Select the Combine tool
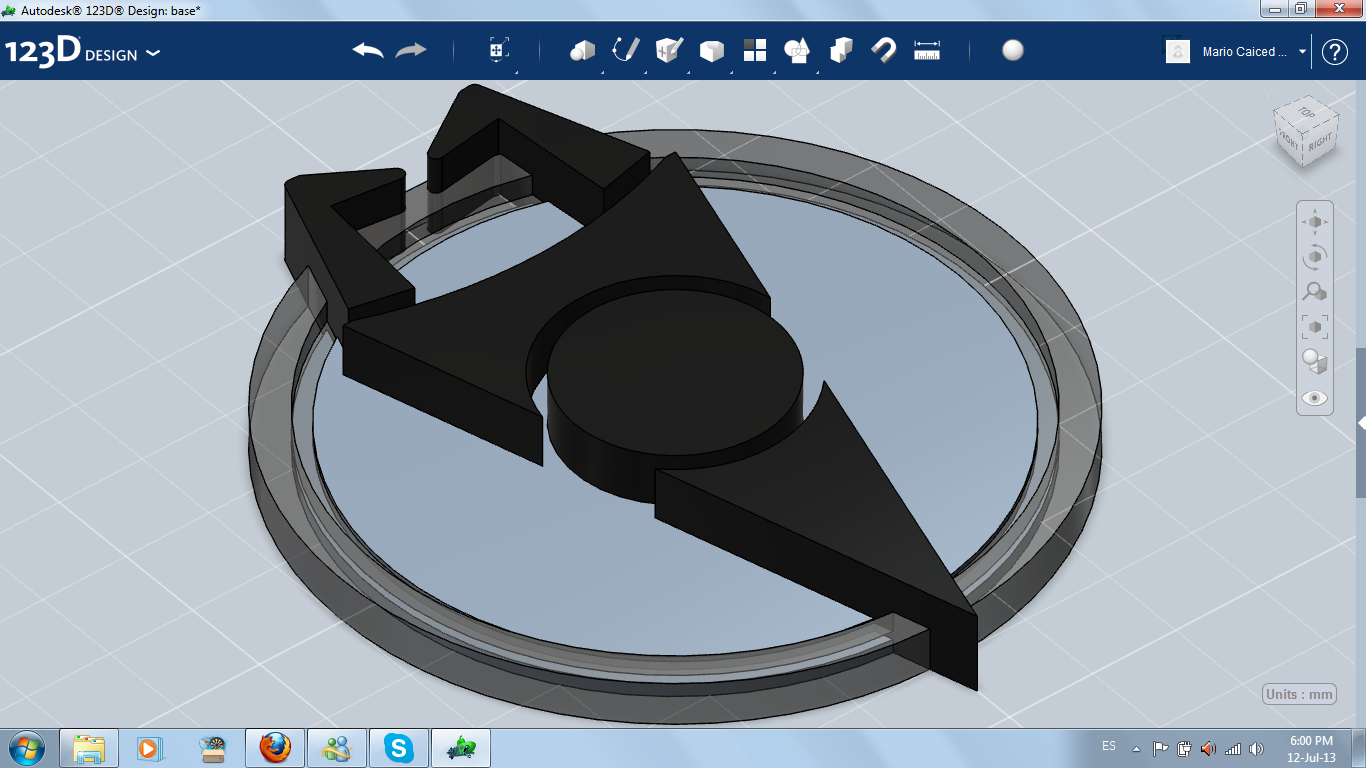 841,50
